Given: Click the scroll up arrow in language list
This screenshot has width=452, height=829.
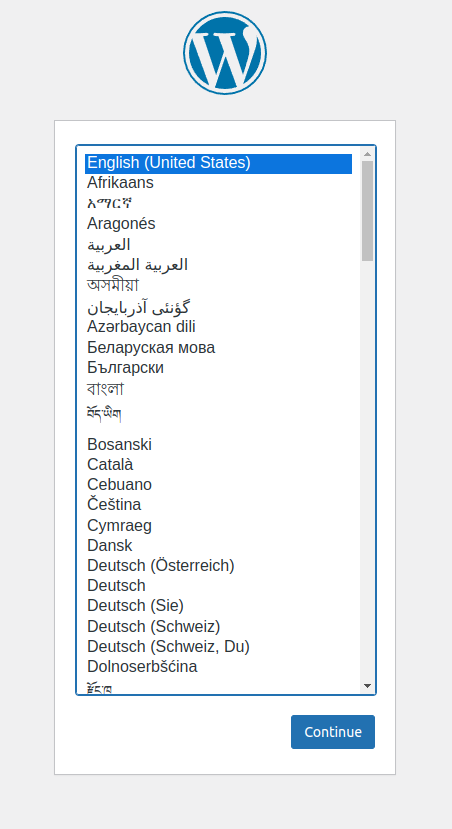Looking at the screenshot, I should tap(367, 154).
